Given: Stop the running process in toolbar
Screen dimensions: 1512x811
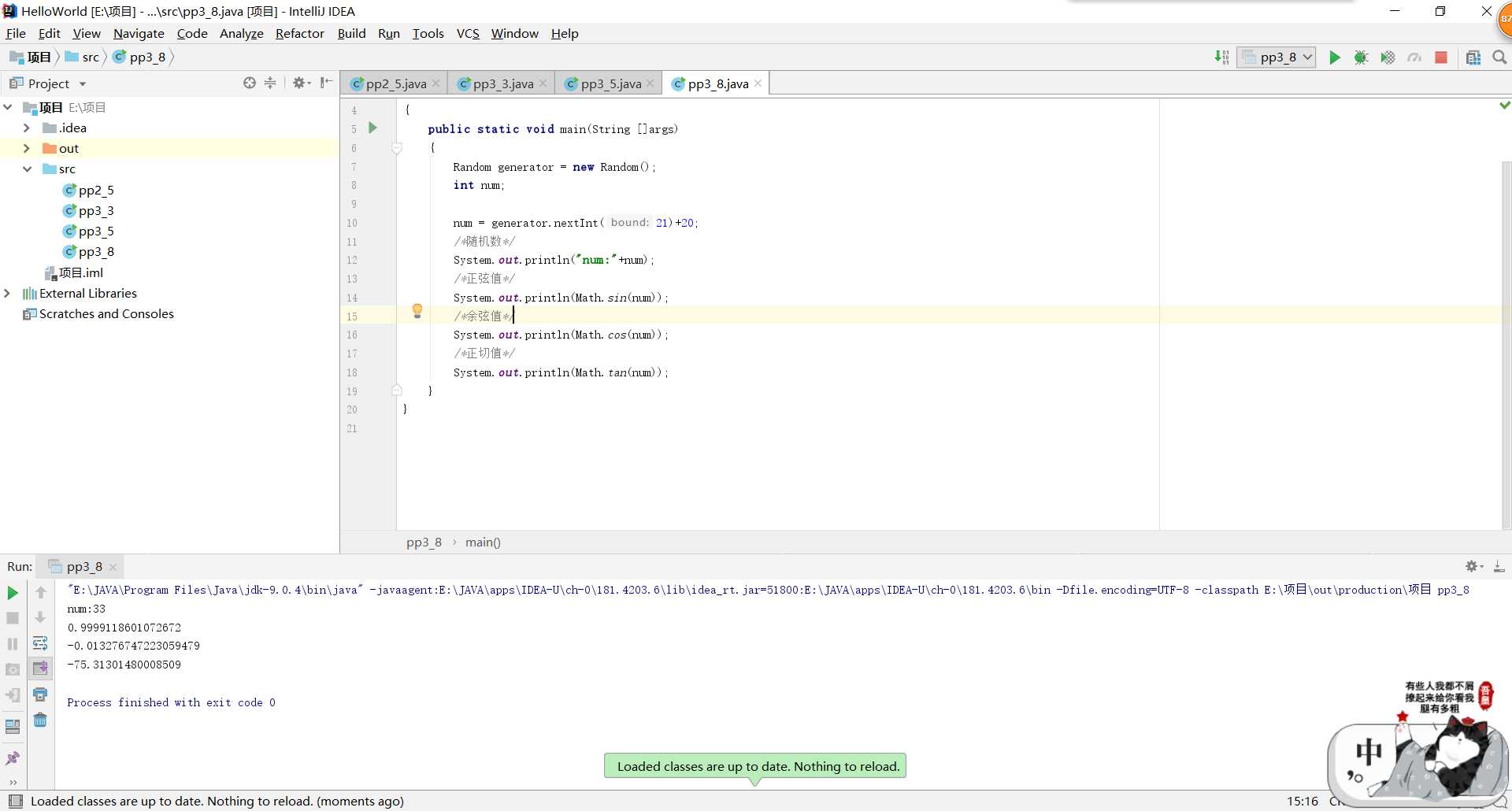Looking at the screenshot, I should (x=1441, y=57).
